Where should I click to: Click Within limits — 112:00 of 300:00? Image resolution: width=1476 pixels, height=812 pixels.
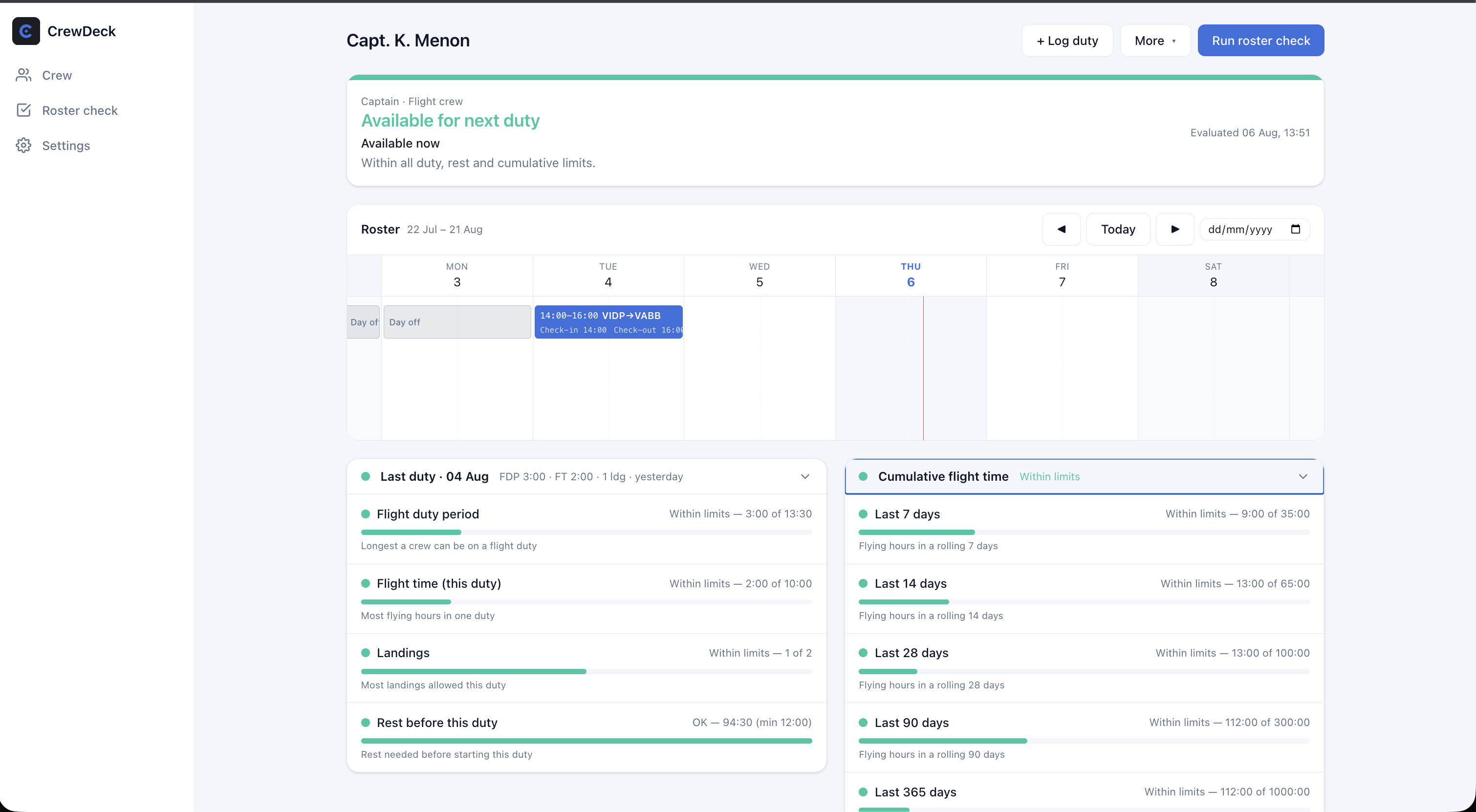pos(1229,722)
